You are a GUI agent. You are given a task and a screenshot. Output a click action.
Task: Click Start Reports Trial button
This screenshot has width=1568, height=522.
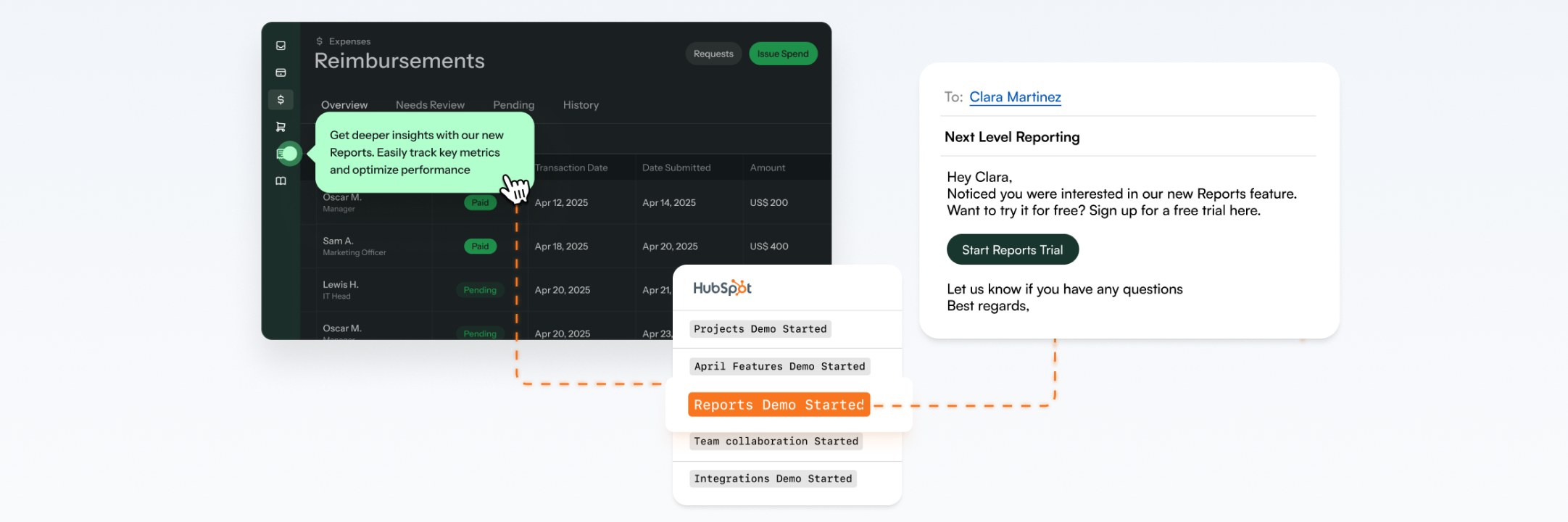click(1012, 249)
